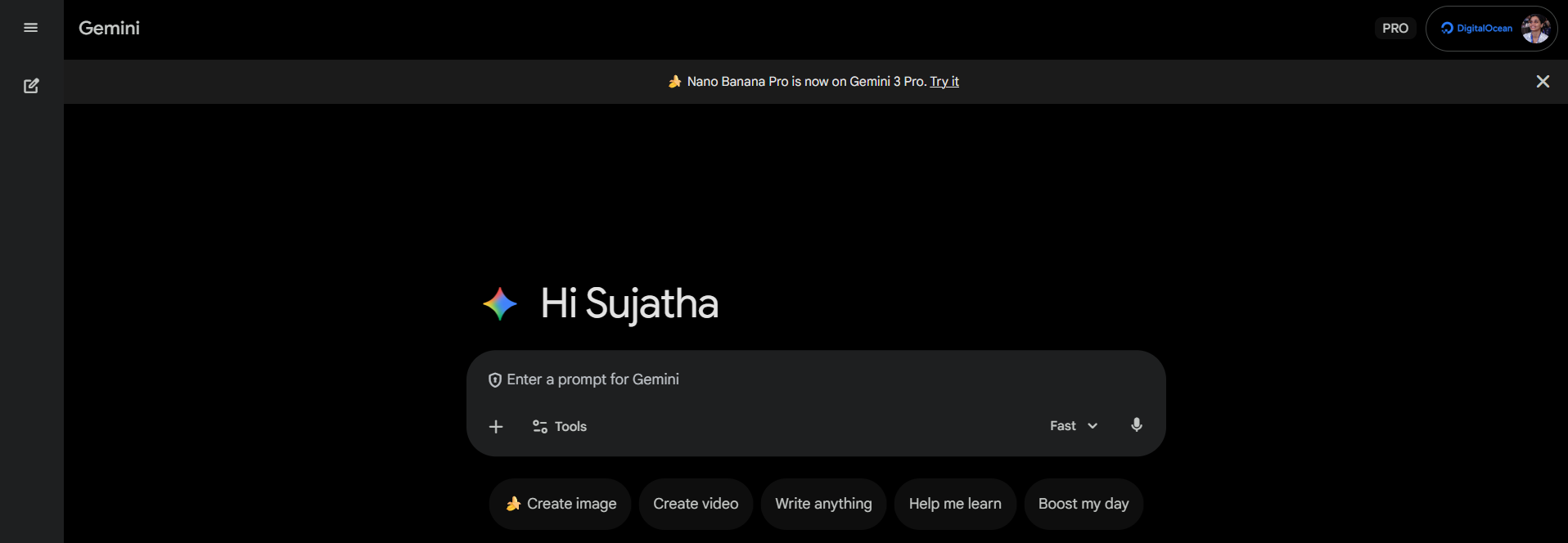
Task: Open the Tools menu in prompt box
Action: tap(560, 427)
